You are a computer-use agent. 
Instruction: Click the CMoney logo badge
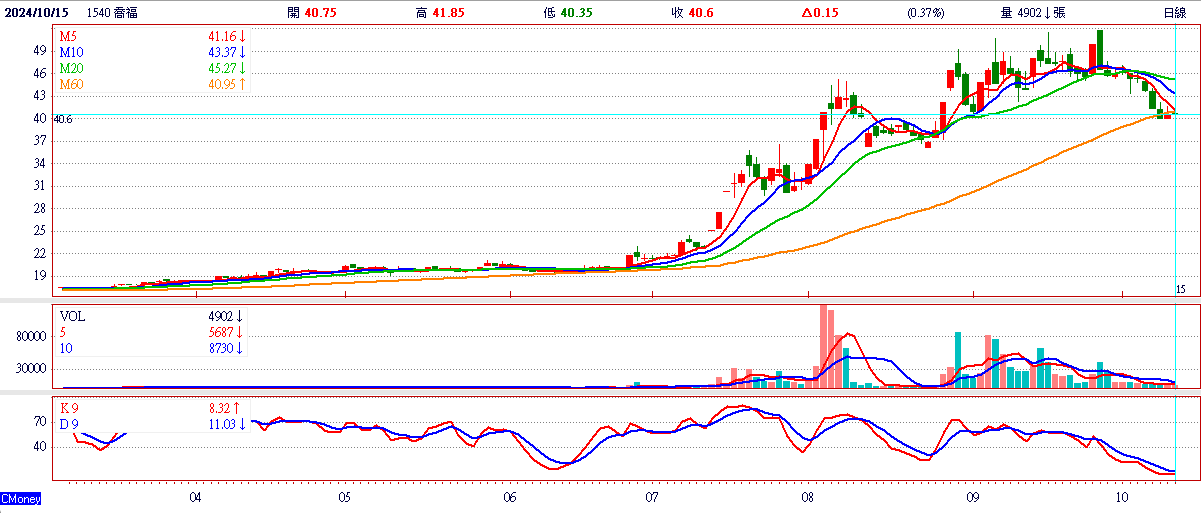[x=21, y=498]
